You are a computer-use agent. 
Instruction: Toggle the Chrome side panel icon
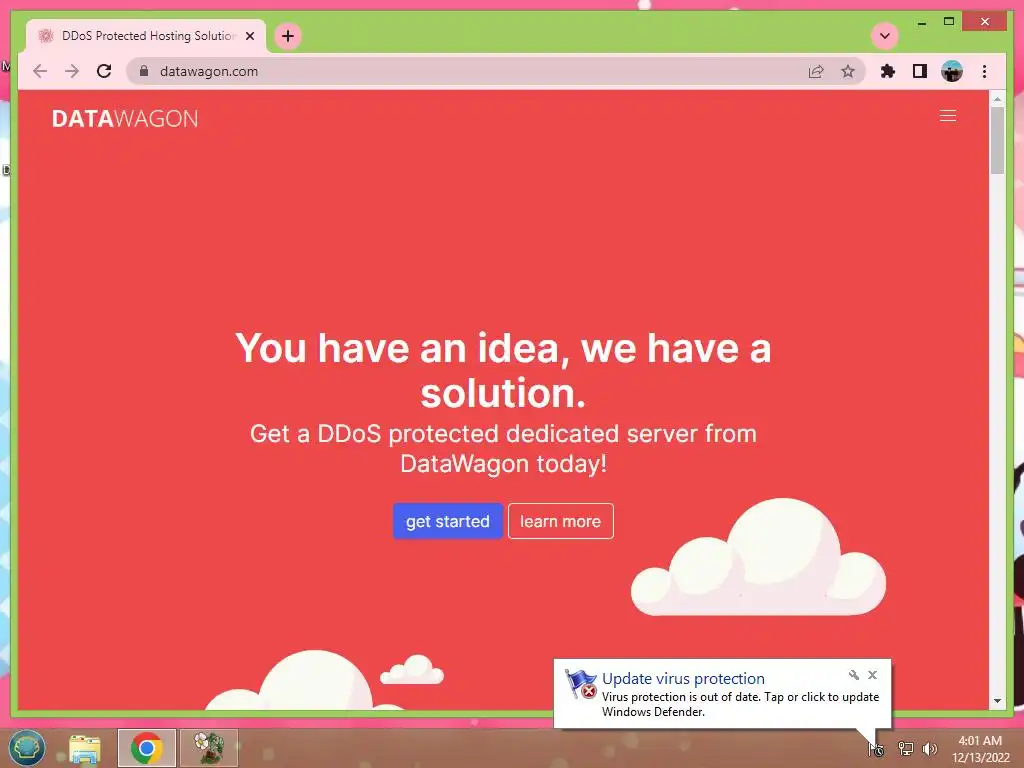(920, 71)
